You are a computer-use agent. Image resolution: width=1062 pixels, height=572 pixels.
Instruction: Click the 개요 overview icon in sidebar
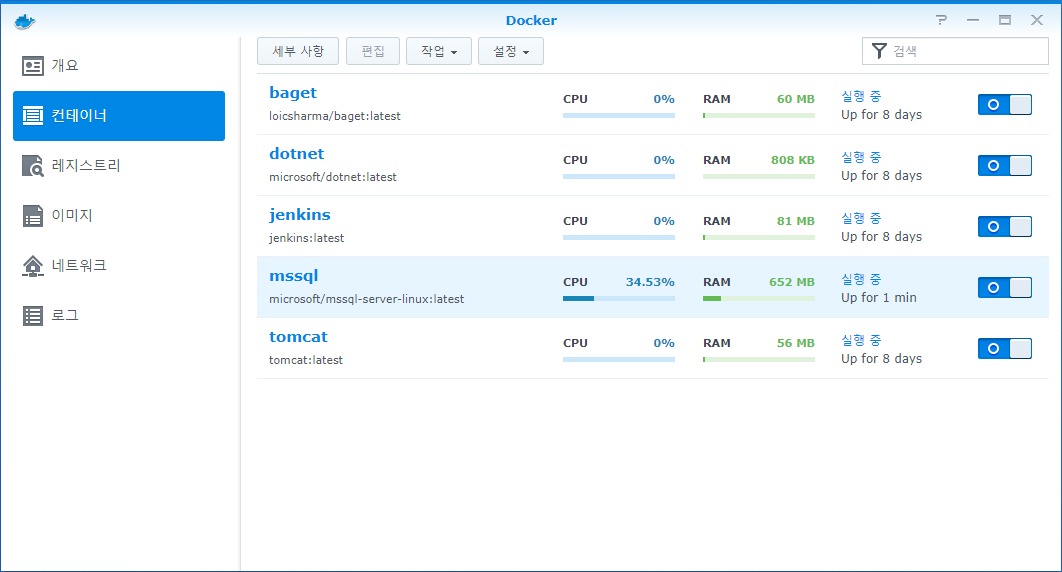coord(33,66)
